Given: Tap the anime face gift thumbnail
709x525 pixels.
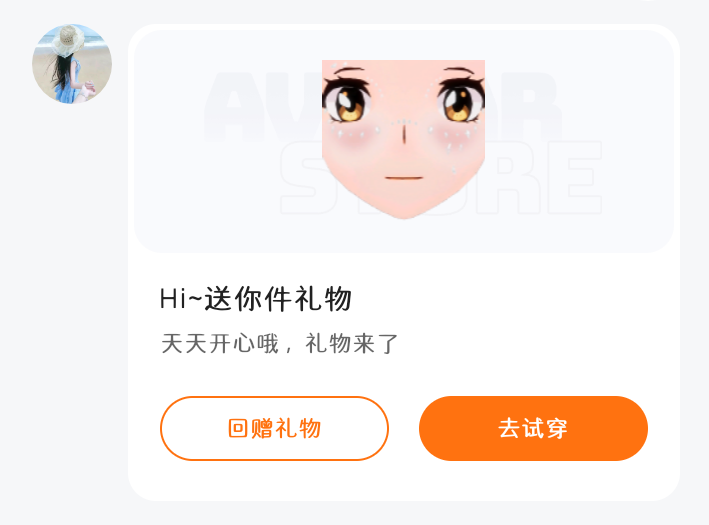Looking at the screenshot, I should coord(403,139).
